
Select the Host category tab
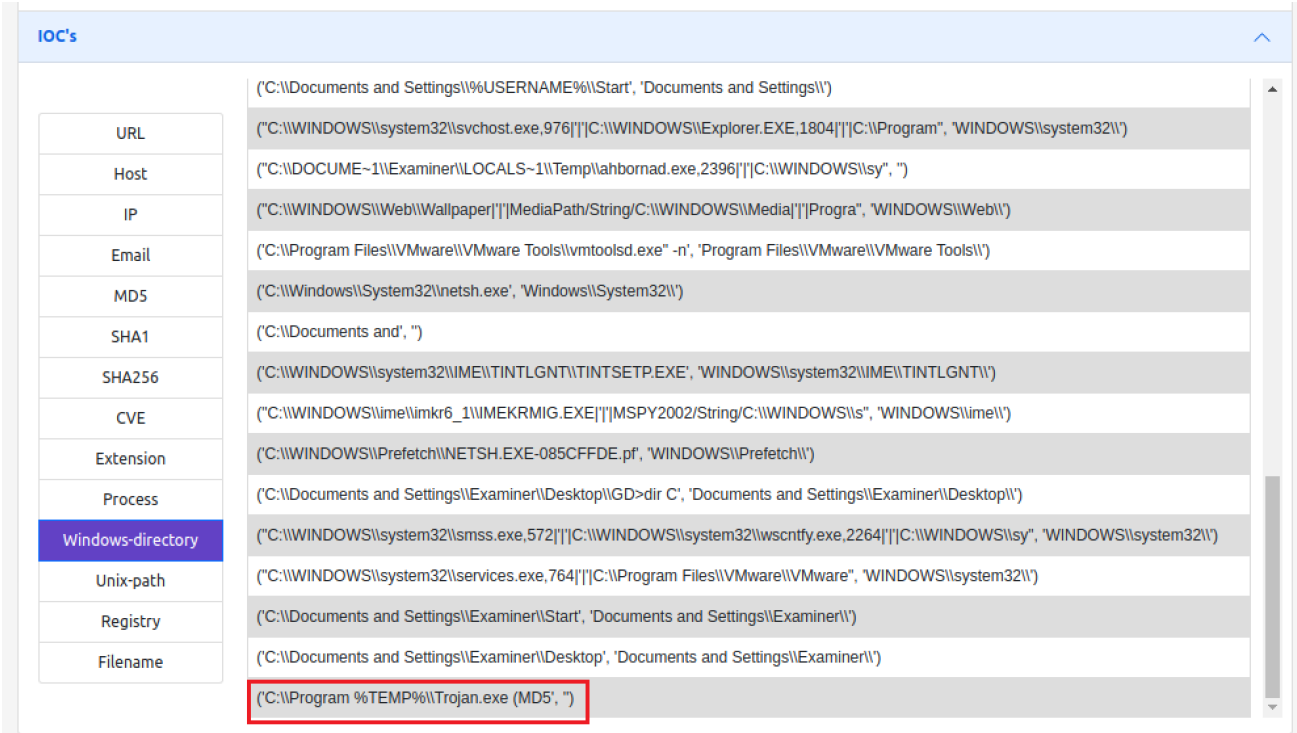coord(130,174)
